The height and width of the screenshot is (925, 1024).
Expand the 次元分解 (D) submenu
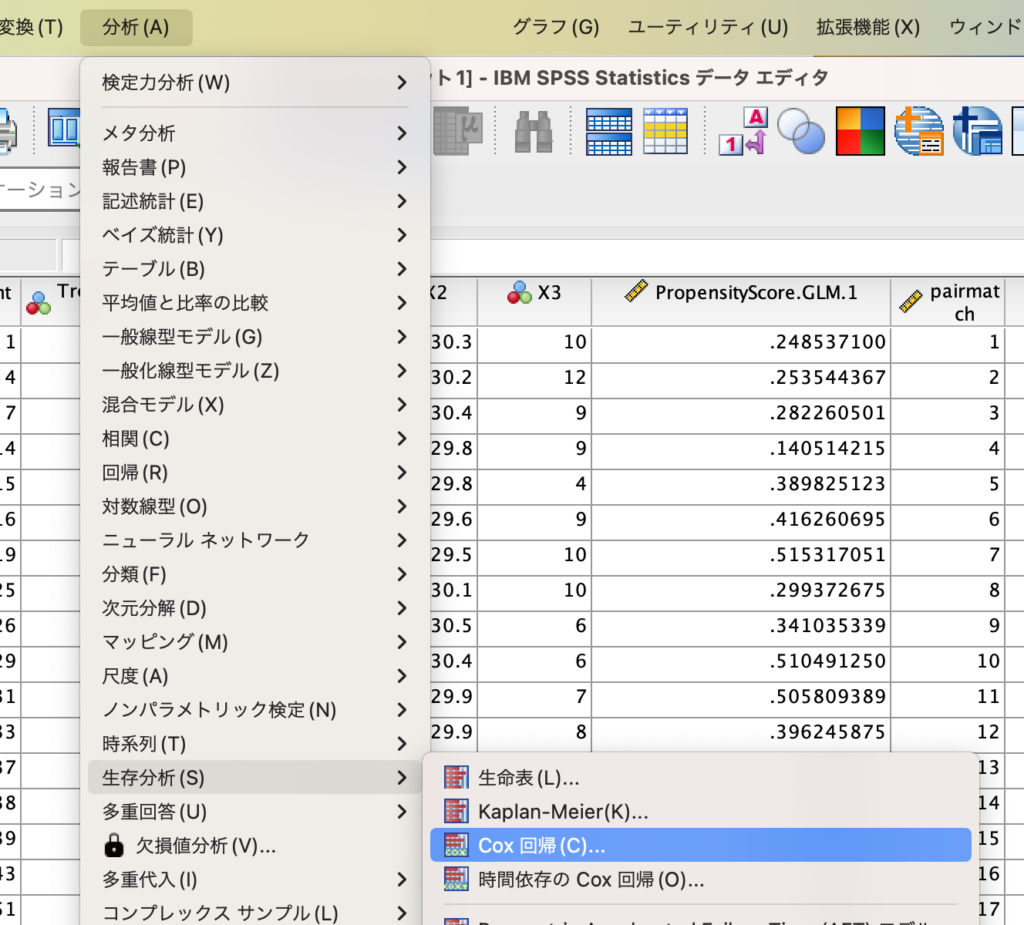click(x=255, y=608)
